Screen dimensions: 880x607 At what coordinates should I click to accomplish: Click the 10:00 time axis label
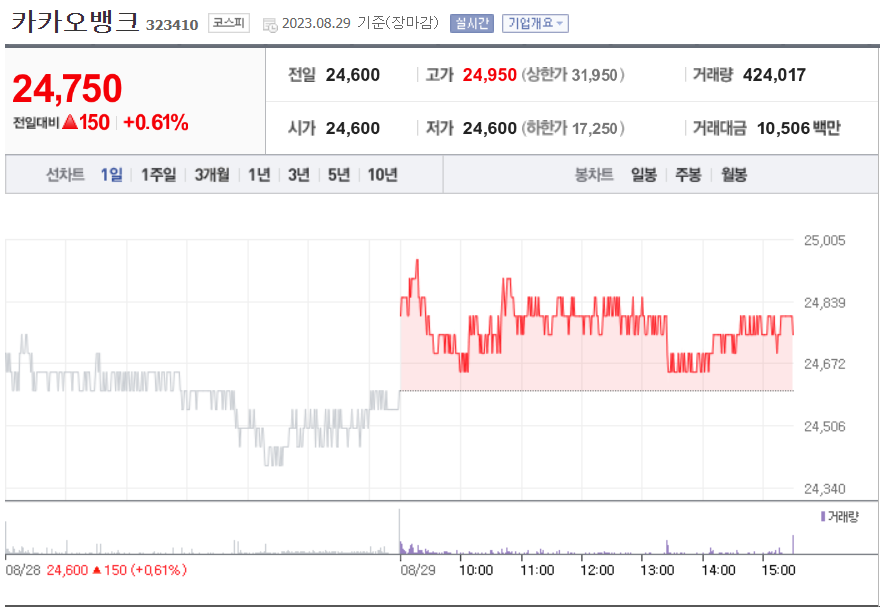tap(476, 570)
